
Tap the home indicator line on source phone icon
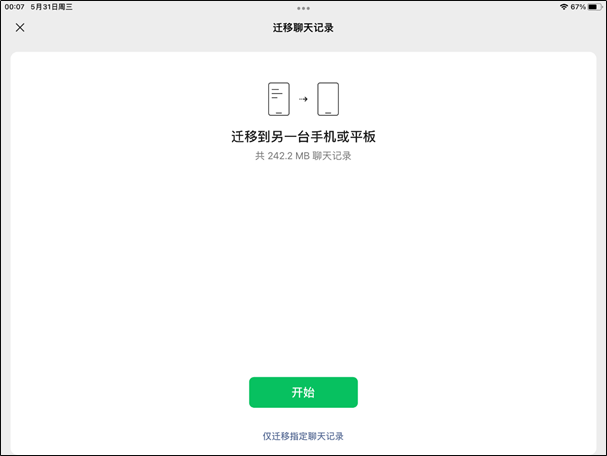point(279,113)
